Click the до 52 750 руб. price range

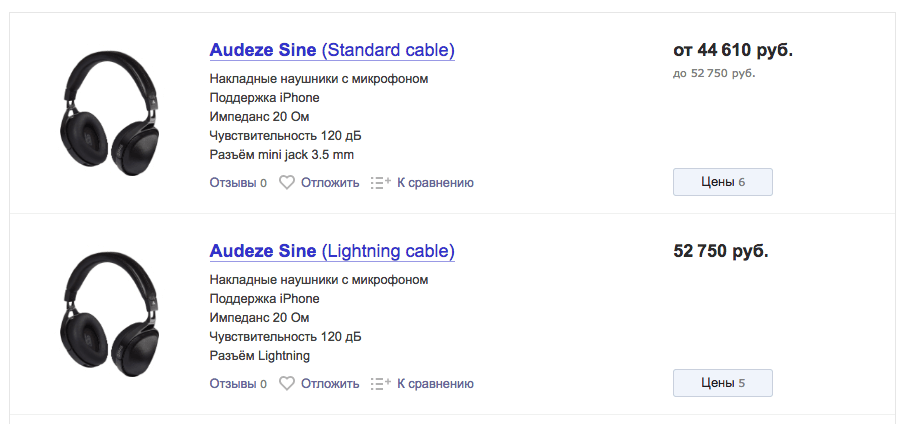(714, 73)
